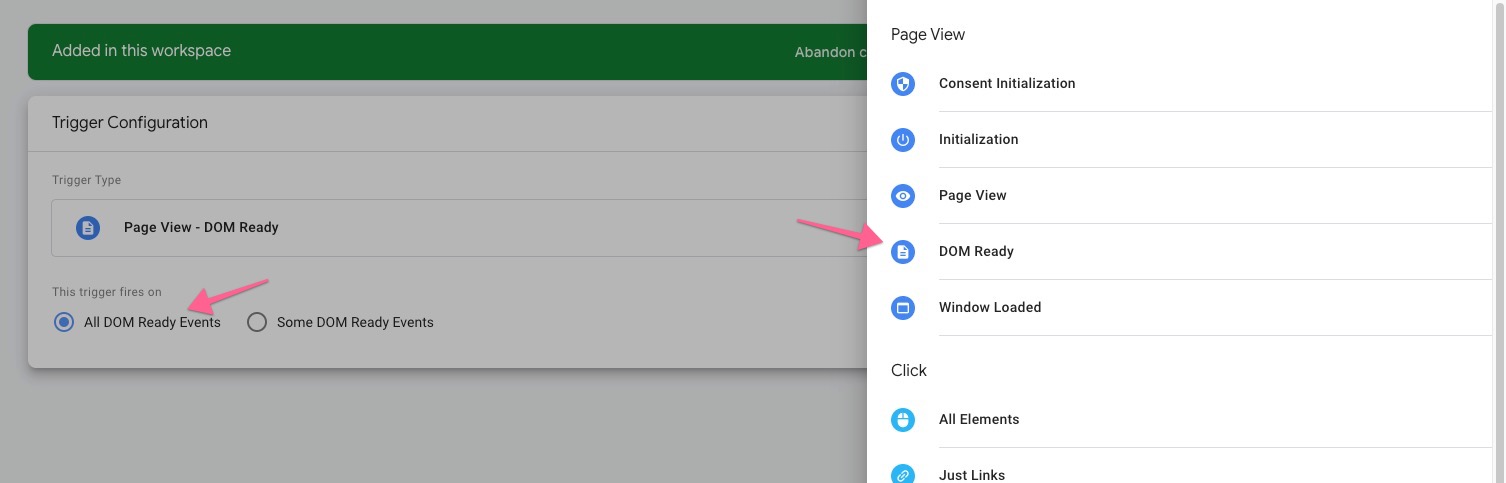Click the Trigger Type label
This screenshot has width=1506, height=483.
pyautogui.click(x=87, y=181)
